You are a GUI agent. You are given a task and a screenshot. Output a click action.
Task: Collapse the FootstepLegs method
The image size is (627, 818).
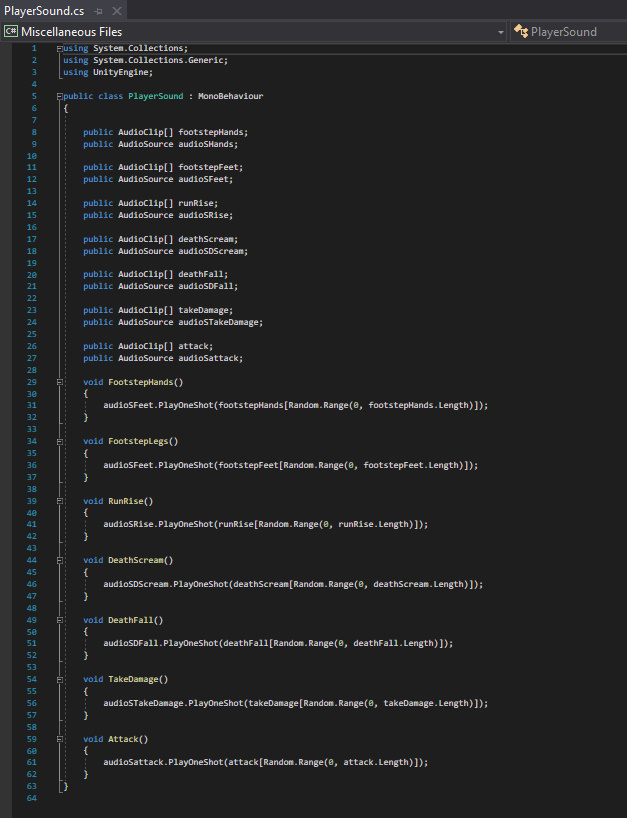click(x=59, y=441)
